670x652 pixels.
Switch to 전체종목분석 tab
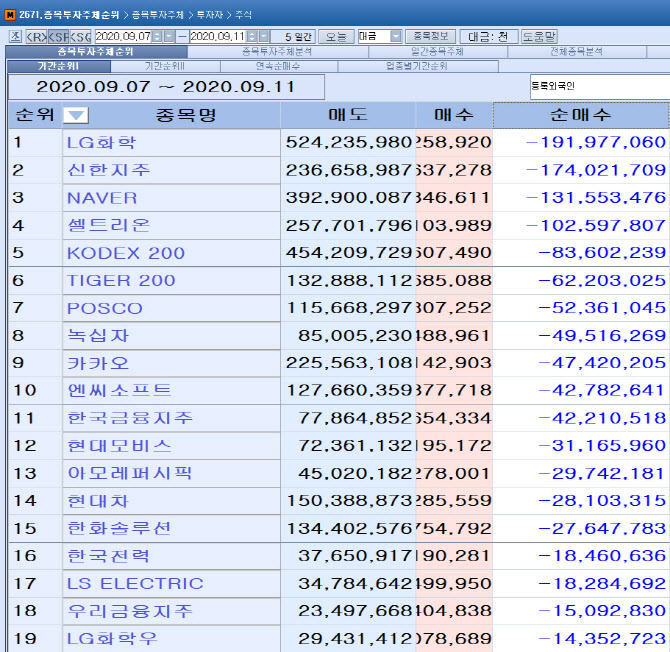coord(577,52)
